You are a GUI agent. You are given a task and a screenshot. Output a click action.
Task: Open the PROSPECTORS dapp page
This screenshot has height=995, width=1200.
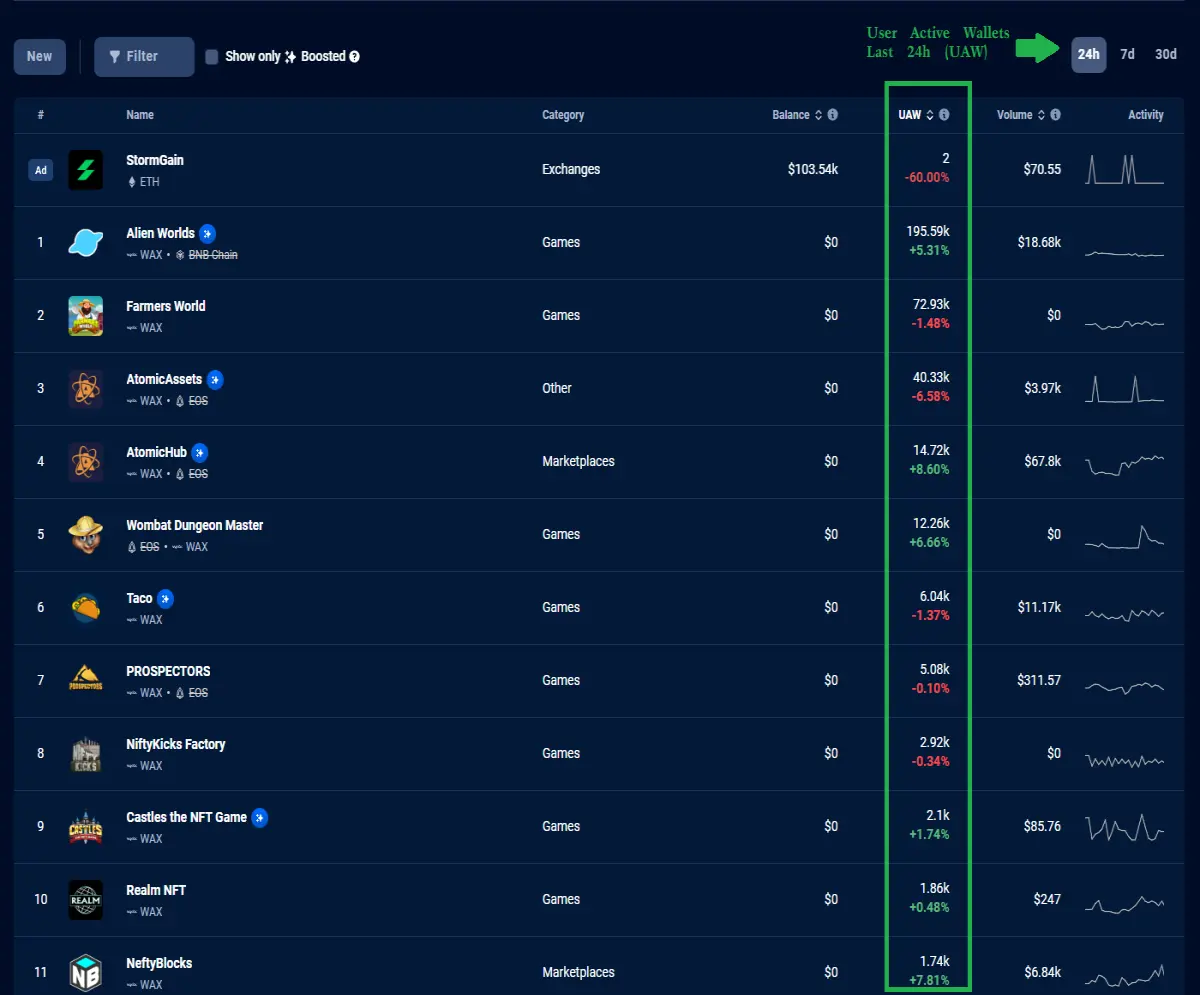pos(168,671)
